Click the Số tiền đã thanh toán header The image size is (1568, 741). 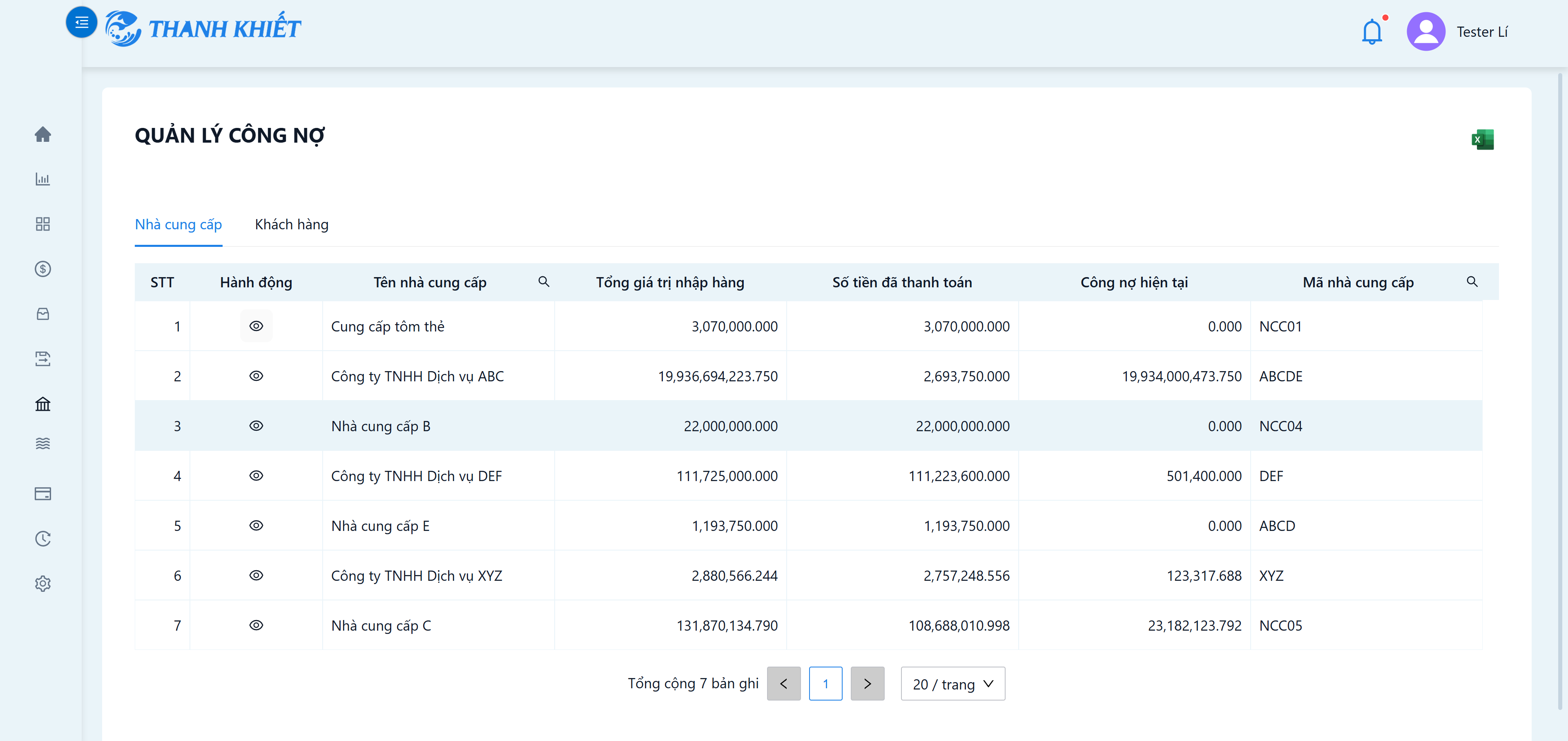click(901, 282)
